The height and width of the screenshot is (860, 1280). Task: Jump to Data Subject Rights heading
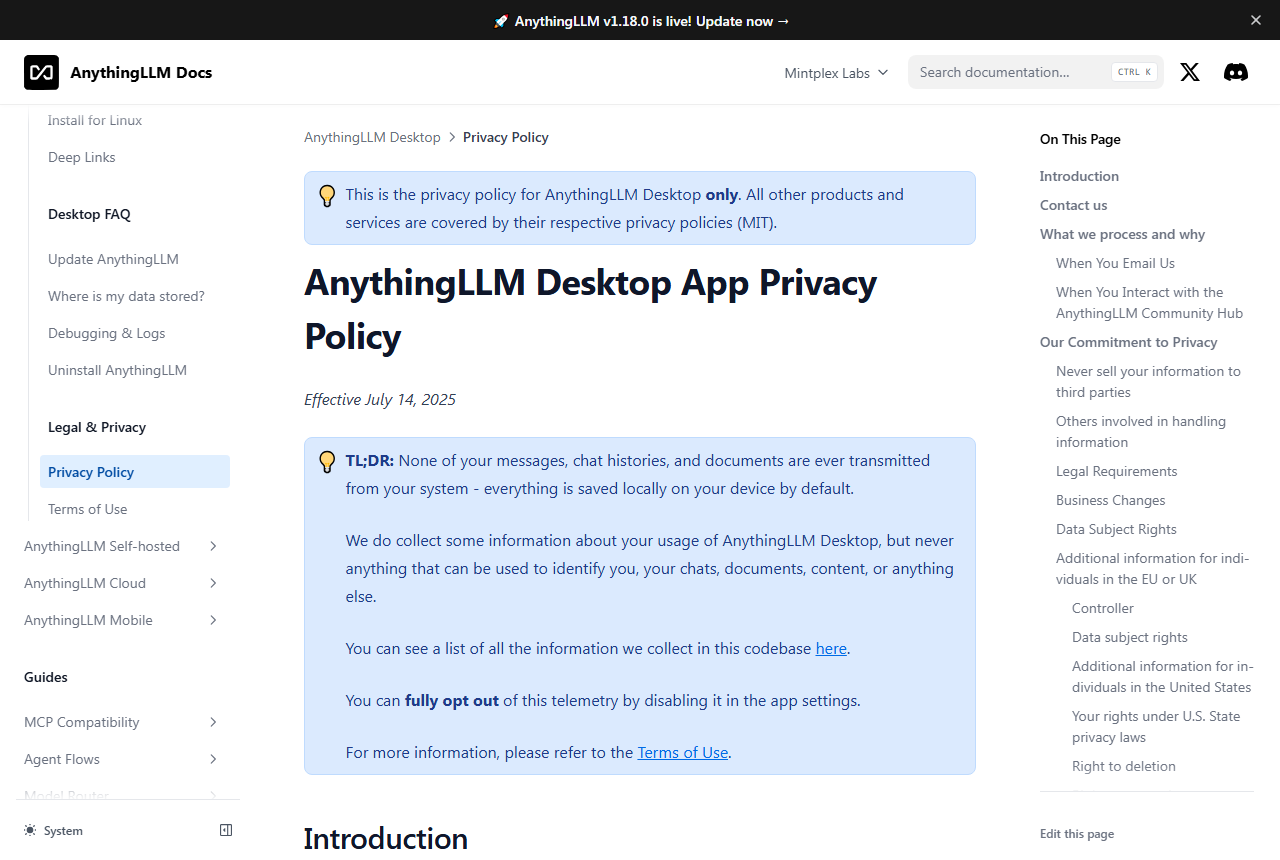pyautogui.click(x=1116, y=529)
